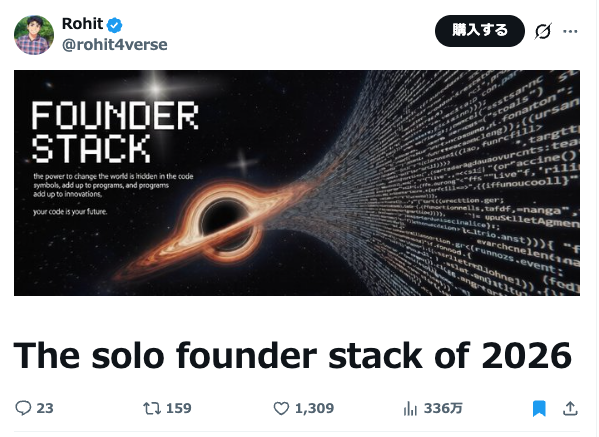
Task: Click the FOUNDER STACK pixel title in banner
Action: (x=115, y=132)
